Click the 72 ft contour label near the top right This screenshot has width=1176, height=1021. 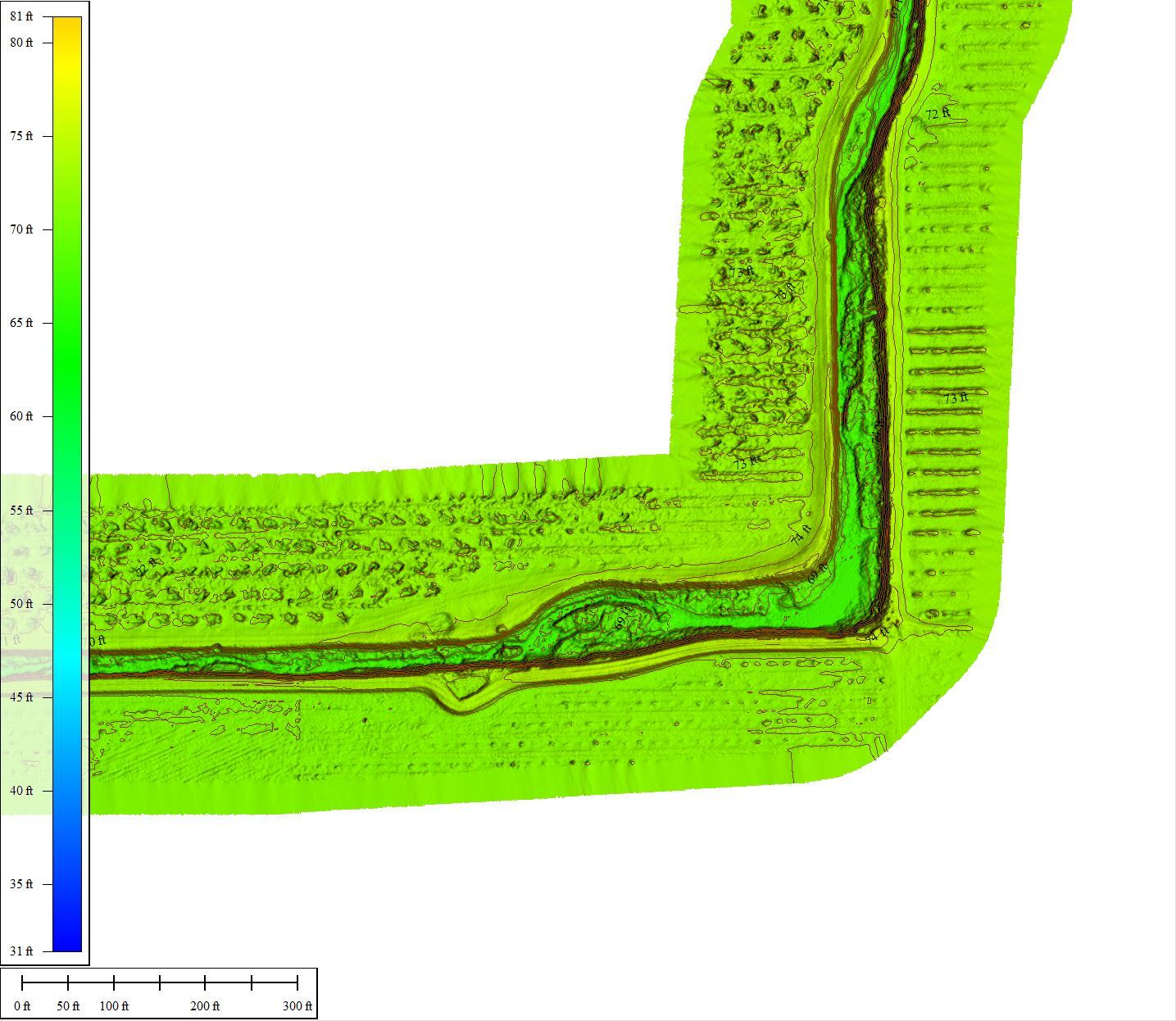click(937, 114)
